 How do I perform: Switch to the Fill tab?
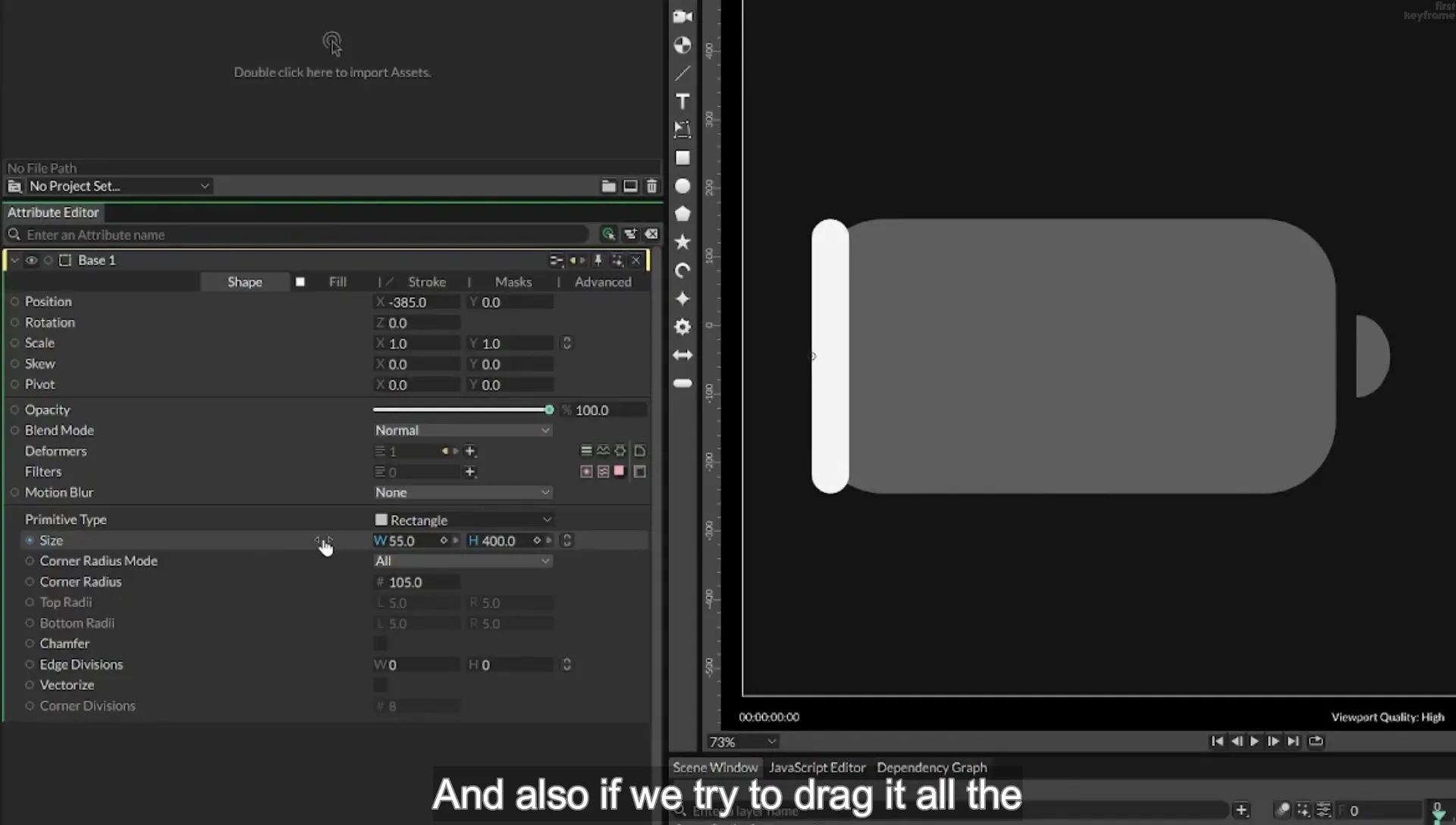tap(337, 281)
